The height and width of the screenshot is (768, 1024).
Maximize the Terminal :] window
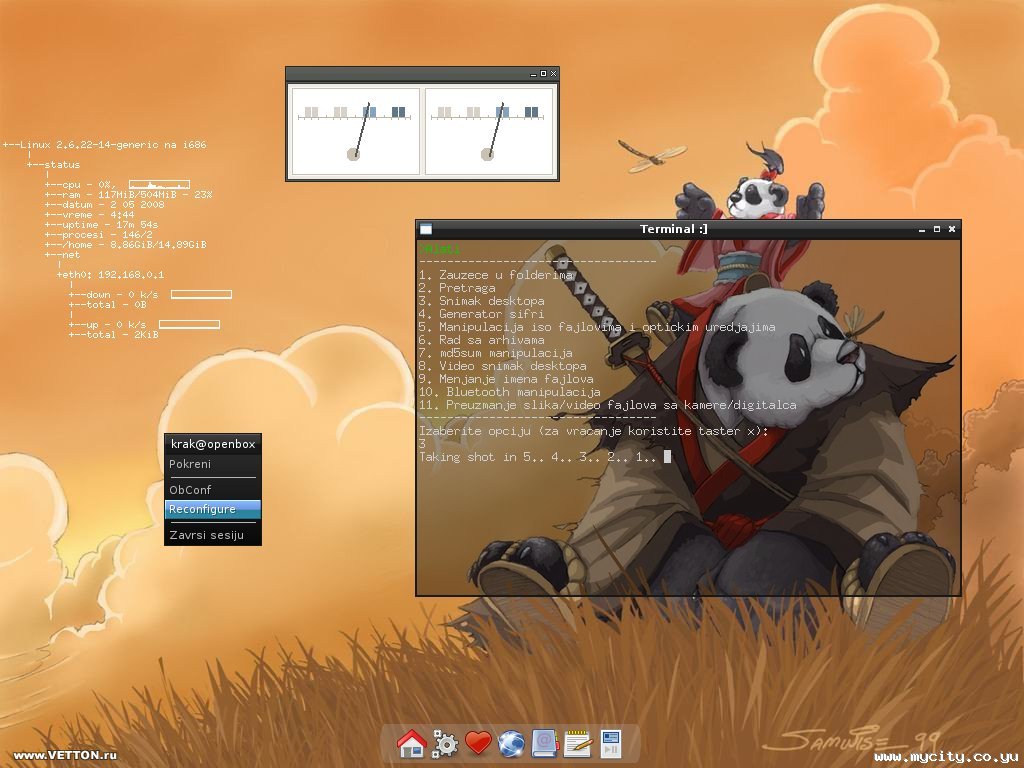click(x=936, y=229)
